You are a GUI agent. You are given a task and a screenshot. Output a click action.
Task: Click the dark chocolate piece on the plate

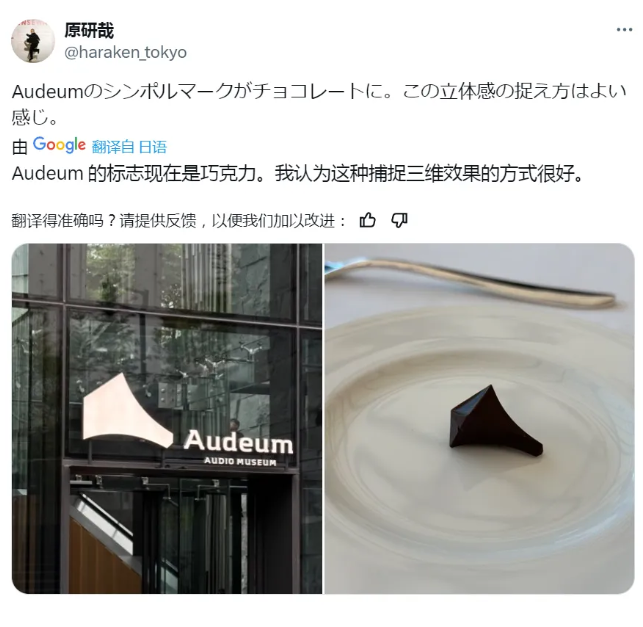point(494,422)
